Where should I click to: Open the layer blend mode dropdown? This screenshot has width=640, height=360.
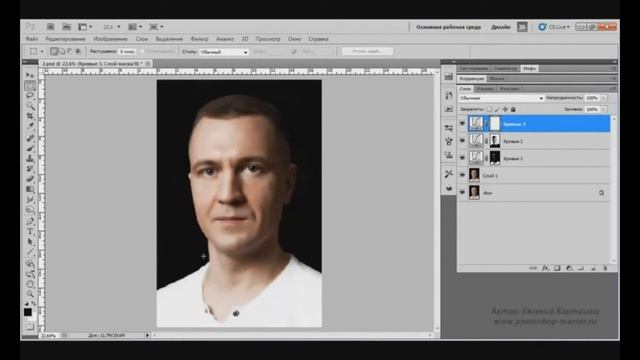502,98
